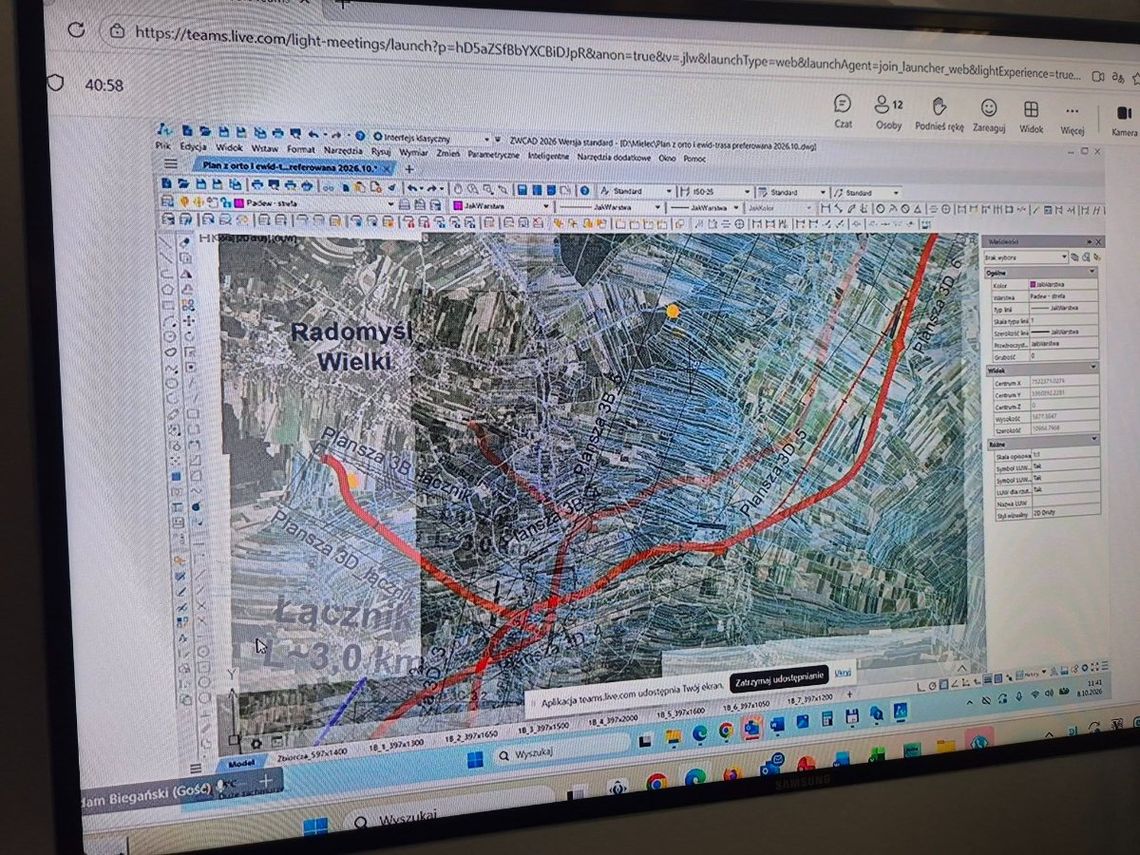Image resolution: width=1140 pixels, height=855 pixels.
Task: Open Widok layout options in Teams
Action: [1031, 117]
